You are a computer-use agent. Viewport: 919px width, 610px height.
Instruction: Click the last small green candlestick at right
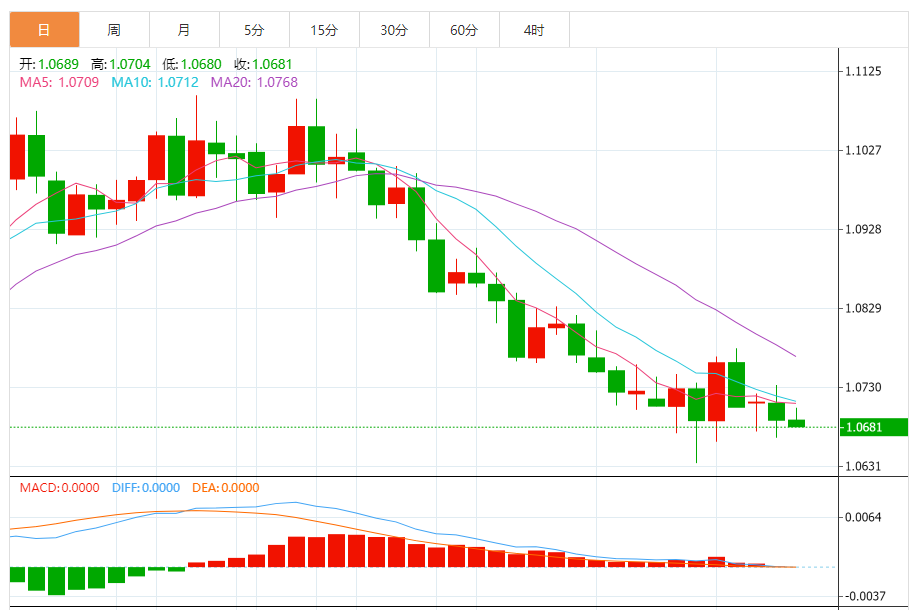click(x=797, y=422)
